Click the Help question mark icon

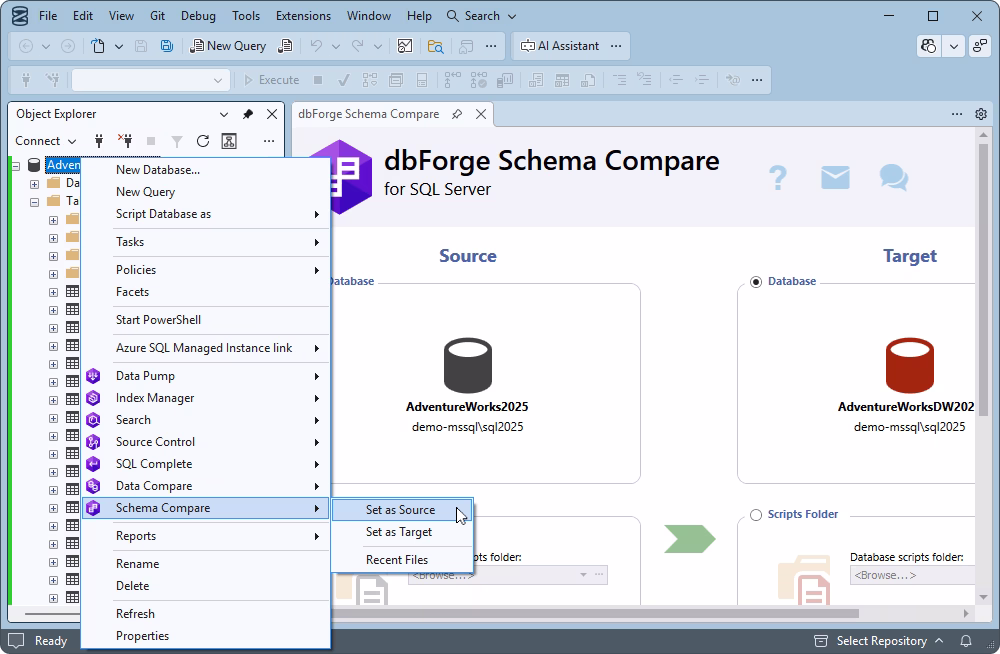[777, 177]
